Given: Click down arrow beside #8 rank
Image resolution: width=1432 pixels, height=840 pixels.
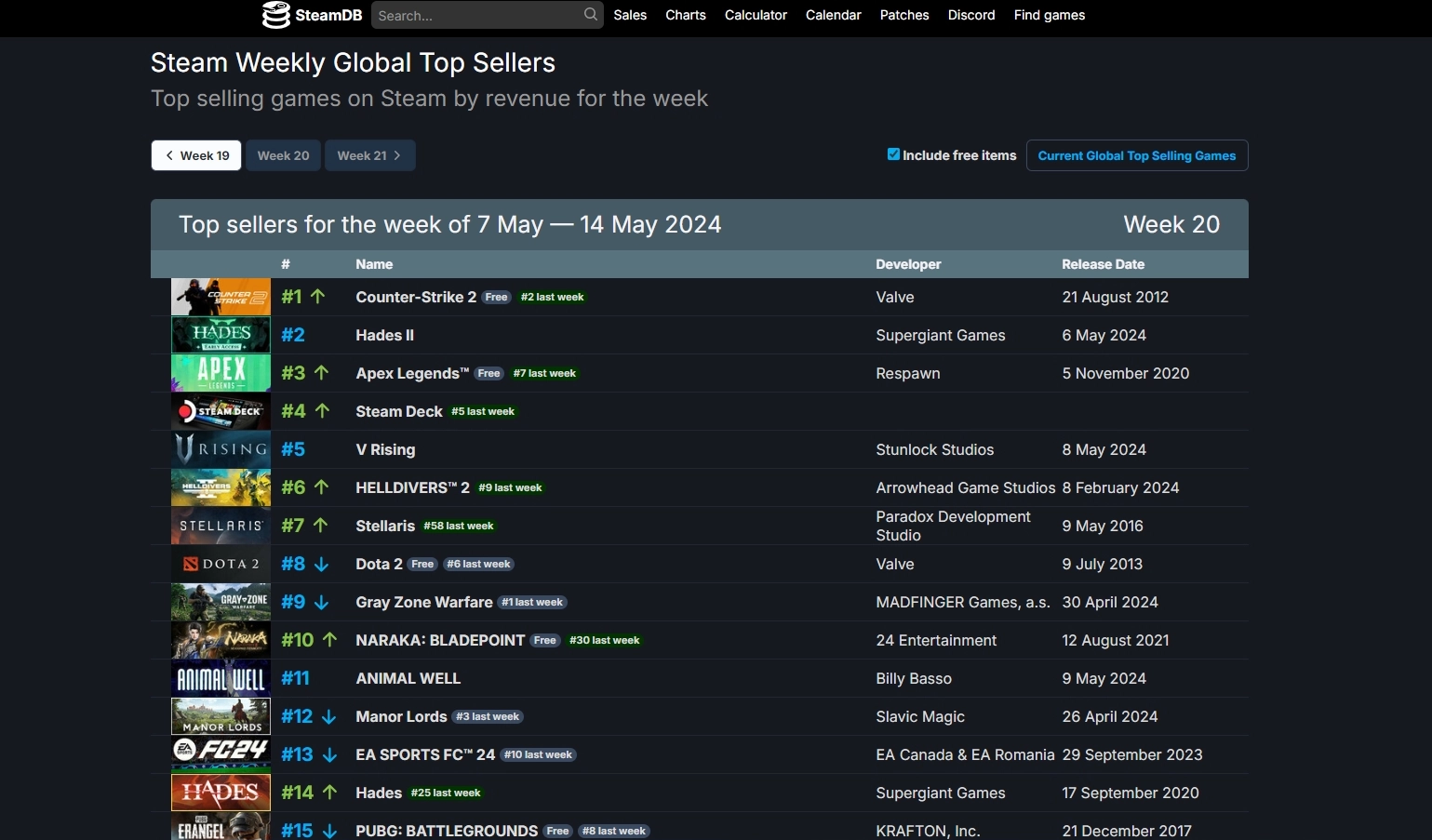Looking at the screenshot, I should (x=321, y=565).
